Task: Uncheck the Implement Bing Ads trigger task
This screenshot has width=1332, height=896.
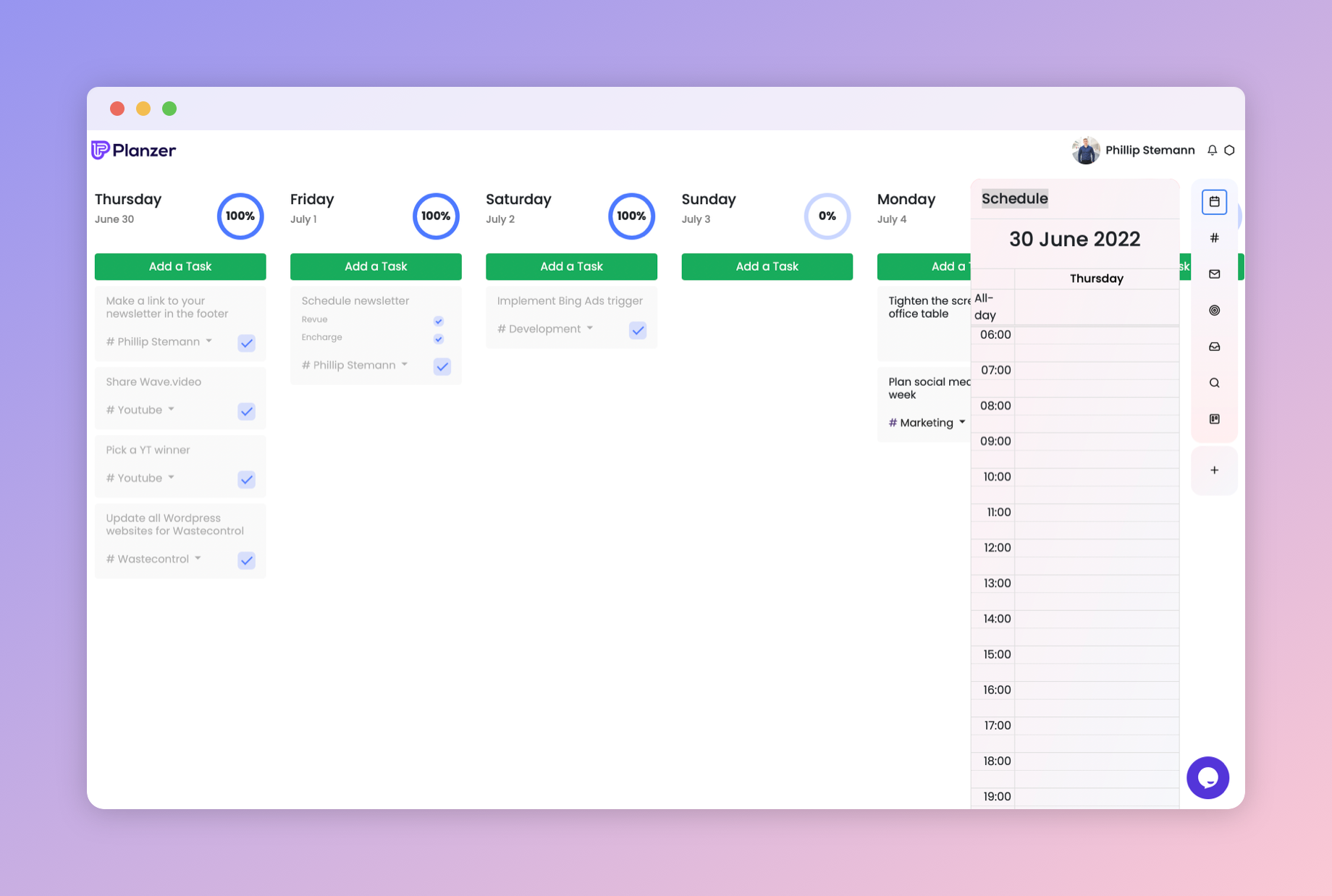Action: point(638,330)
